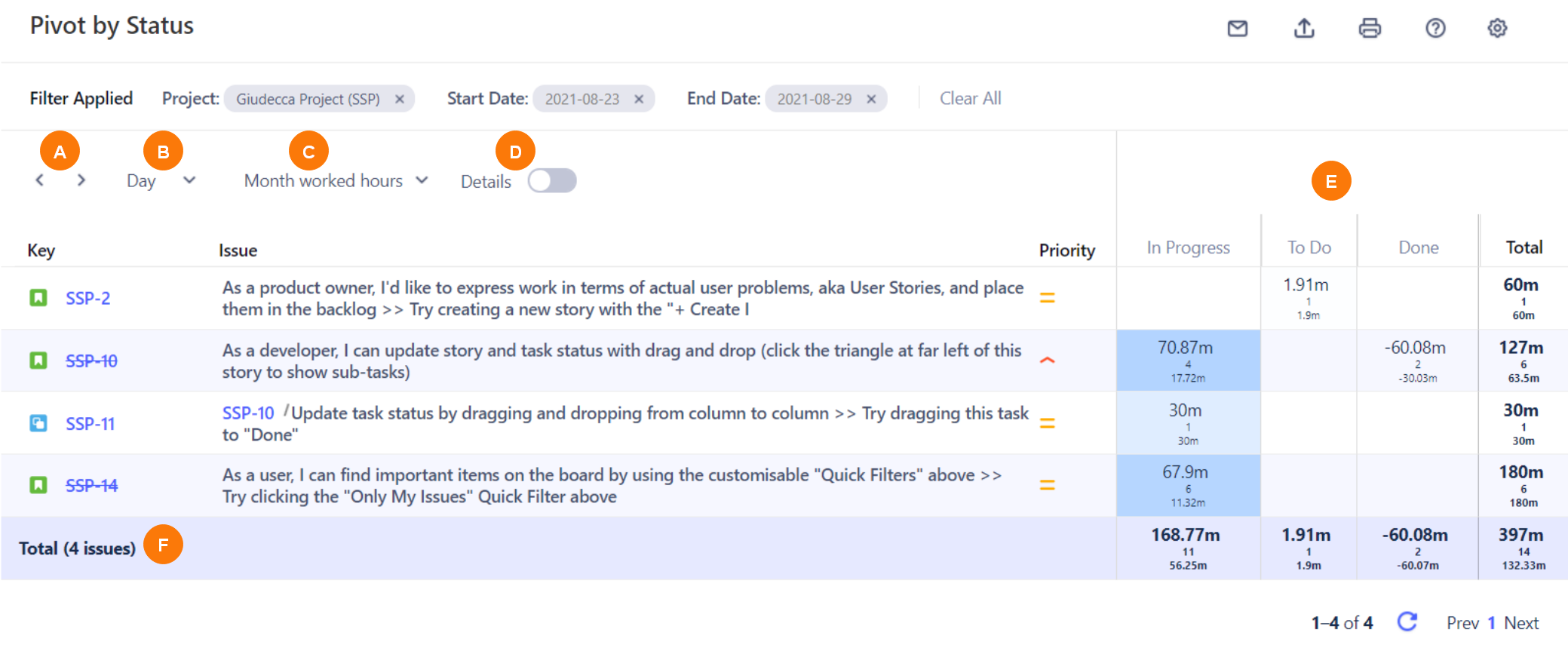Click the Clear All filters link
The image size is (1568, 651).
click(970, 99)
